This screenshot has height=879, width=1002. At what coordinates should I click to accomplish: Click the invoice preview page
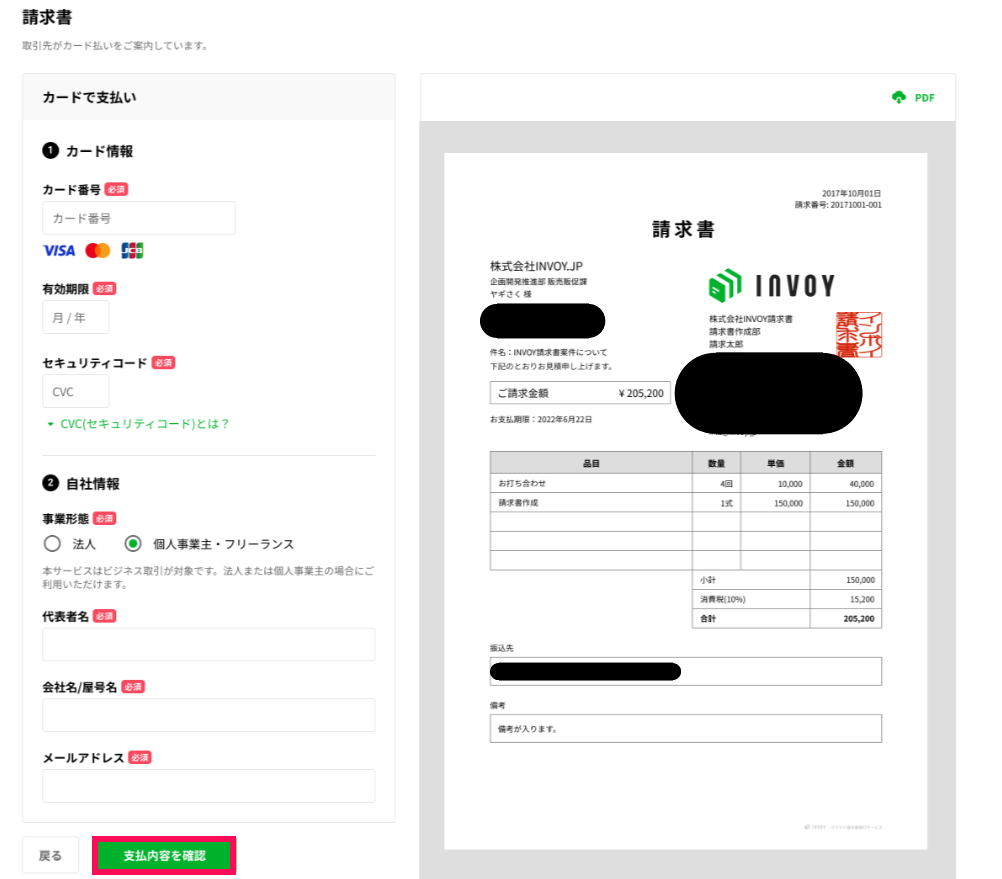tap(686, 501)
